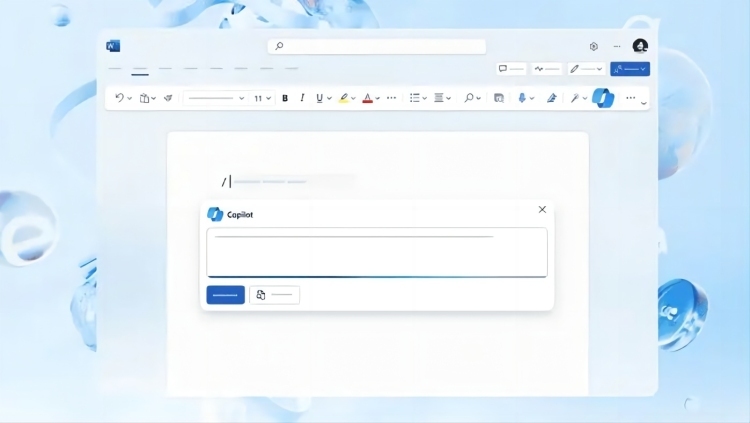Click the blue Generate button in Copilot
This screenshot has width=750, height=423.
pyautogui.click(x=226, y=295)
